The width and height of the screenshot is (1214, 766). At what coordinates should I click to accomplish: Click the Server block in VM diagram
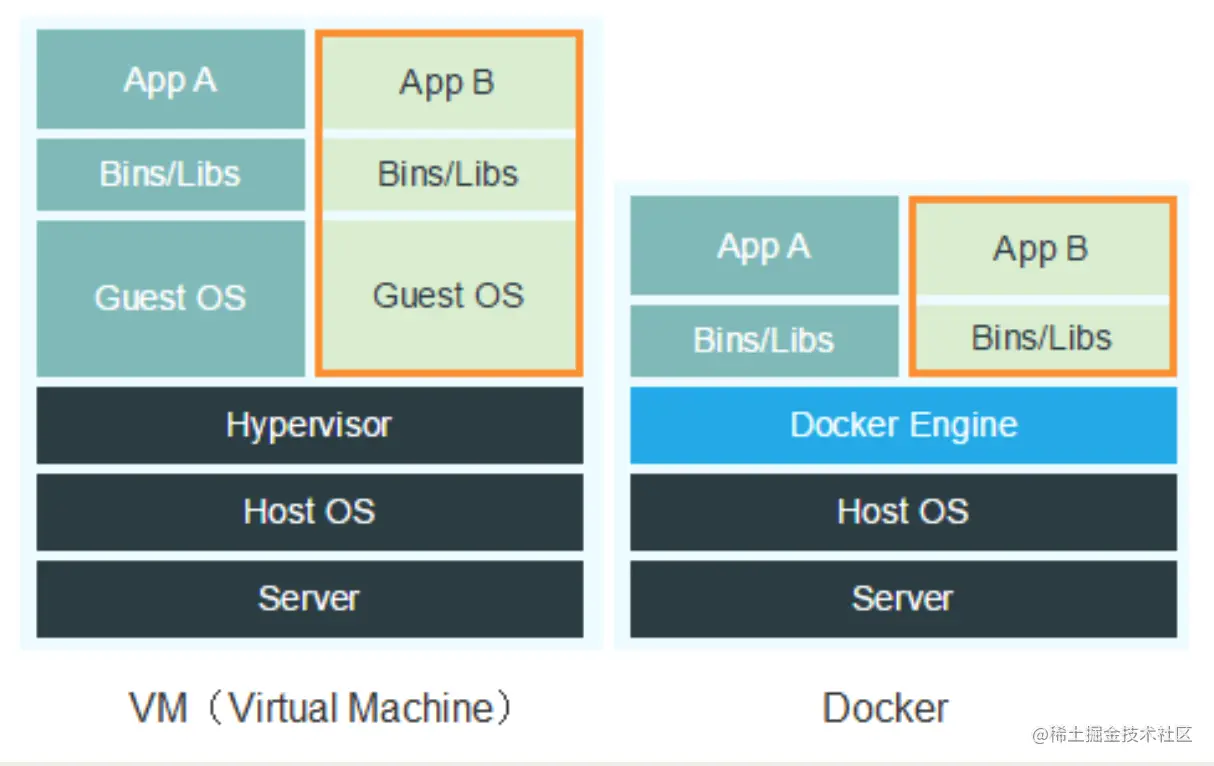[309, 599]
